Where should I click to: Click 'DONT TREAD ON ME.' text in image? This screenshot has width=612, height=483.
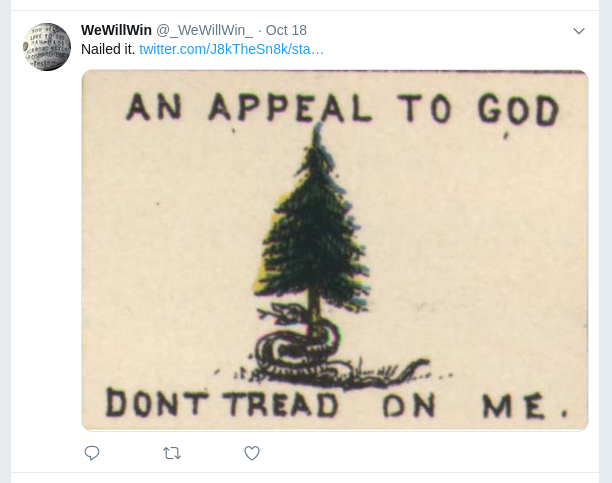[x=336, y=404]
